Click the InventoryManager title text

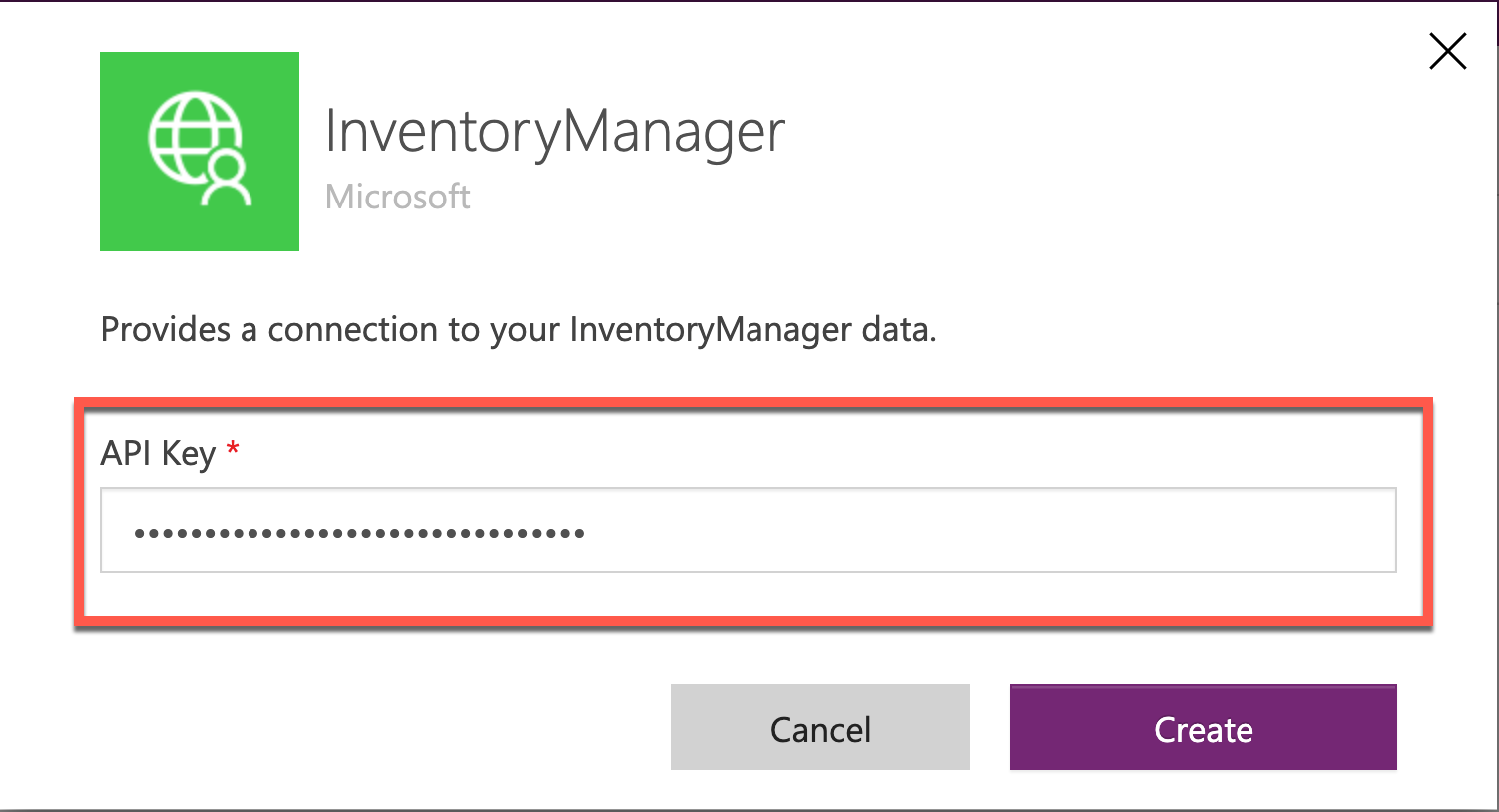coord(555,130)
